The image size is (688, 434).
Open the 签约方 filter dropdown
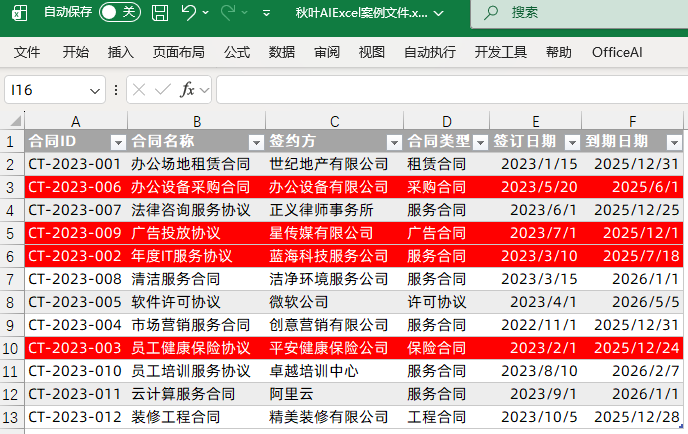click(394, 142)
